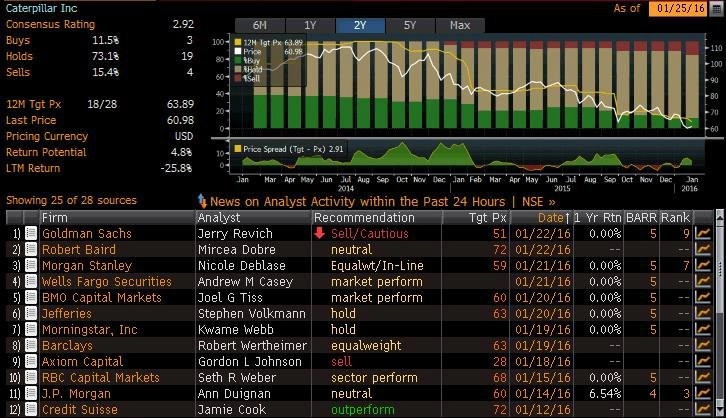Click analyst name Ann Duignan
This screenshot has height=418, width=726.
(234, 393)
